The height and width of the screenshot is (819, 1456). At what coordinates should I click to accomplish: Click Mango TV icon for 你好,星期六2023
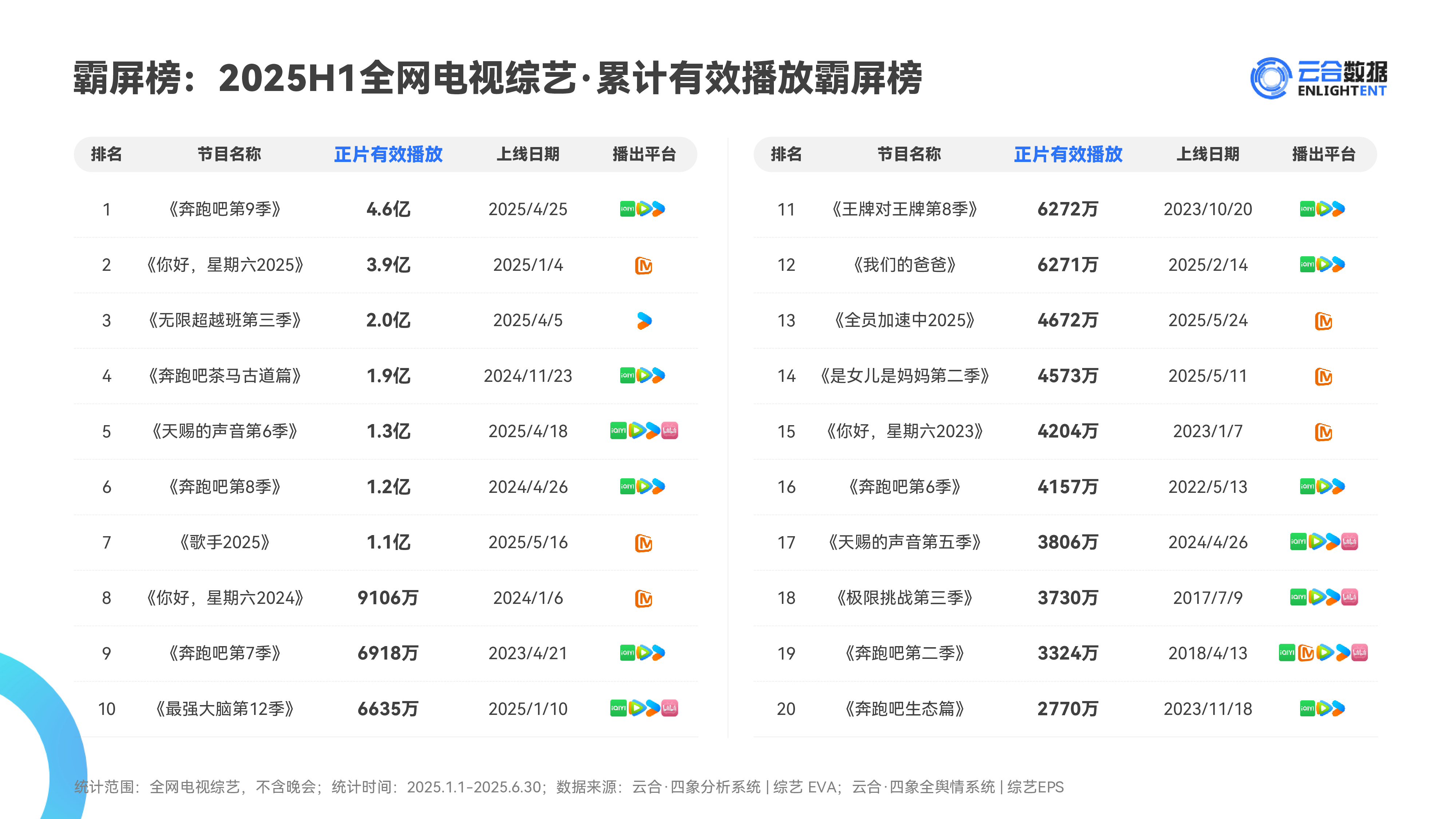point(1323,432)
